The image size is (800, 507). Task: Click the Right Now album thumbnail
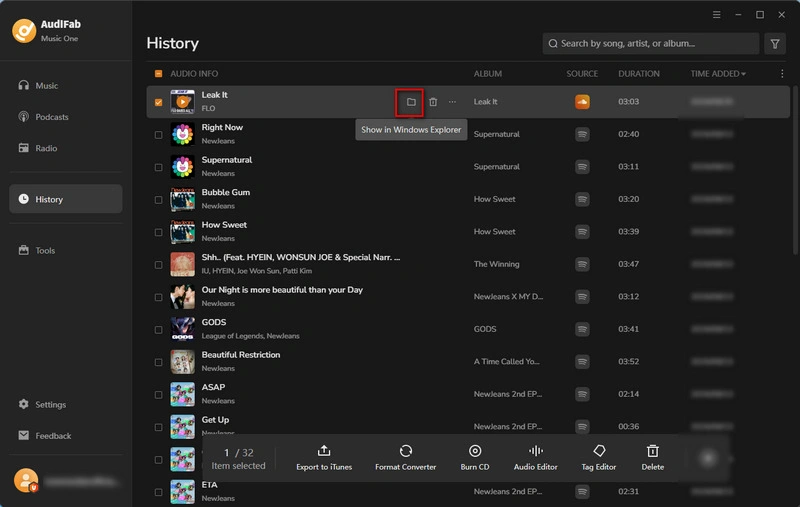point(182,135)
